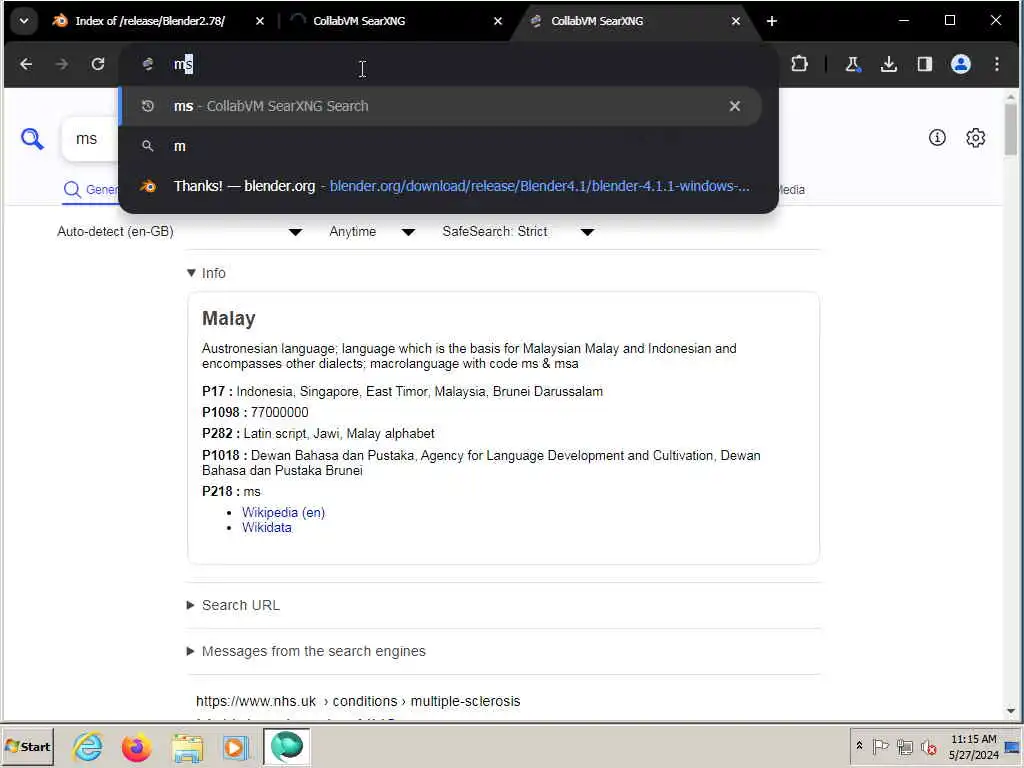Image resolution: width=1024 pixels, height=768 pixels.
Task: Expand Messages from the search engines
Action: [x=306, y=651]
